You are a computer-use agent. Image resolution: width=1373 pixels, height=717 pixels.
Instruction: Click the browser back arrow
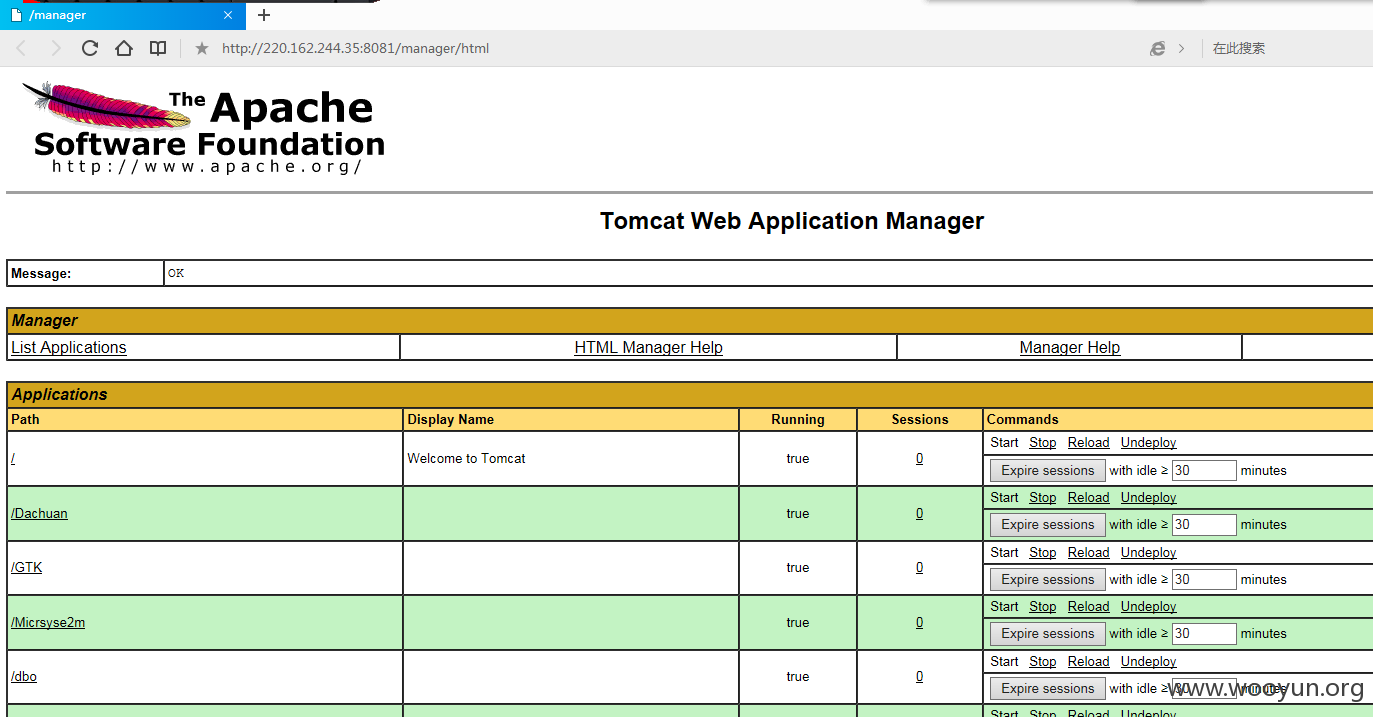click(x=21, y=48)
